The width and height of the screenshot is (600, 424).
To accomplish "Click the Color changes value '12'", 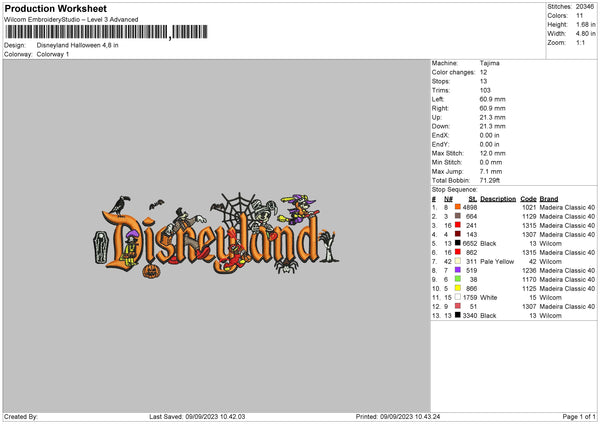I will point(483,72).
